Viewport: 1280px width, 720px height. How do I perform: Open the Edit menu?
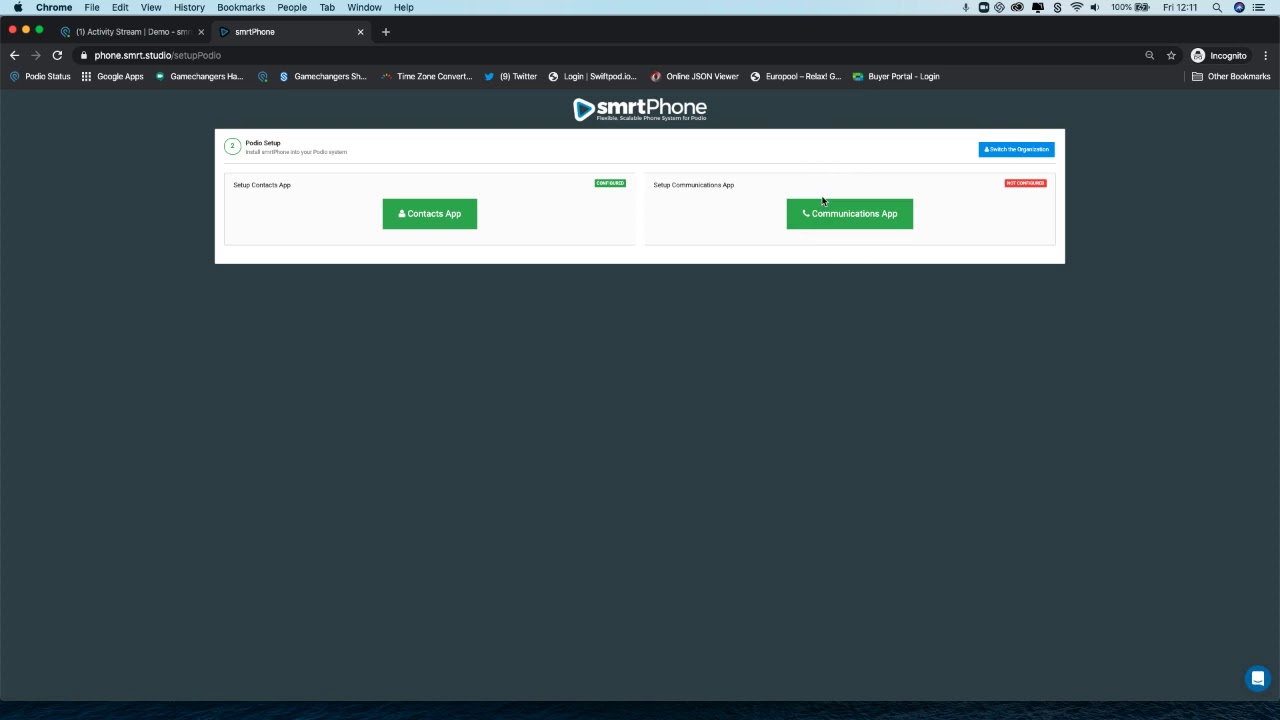click(x=120, y=7)
